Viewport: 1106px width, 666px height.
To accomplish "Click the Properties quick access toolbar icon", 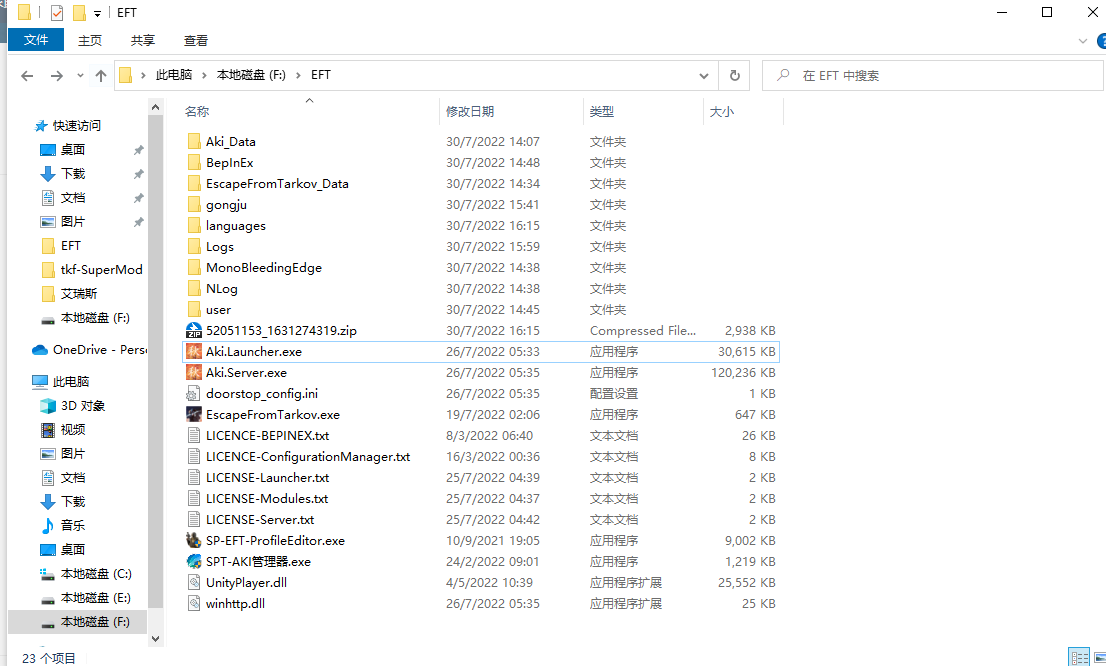I will [x=57, y=13].
